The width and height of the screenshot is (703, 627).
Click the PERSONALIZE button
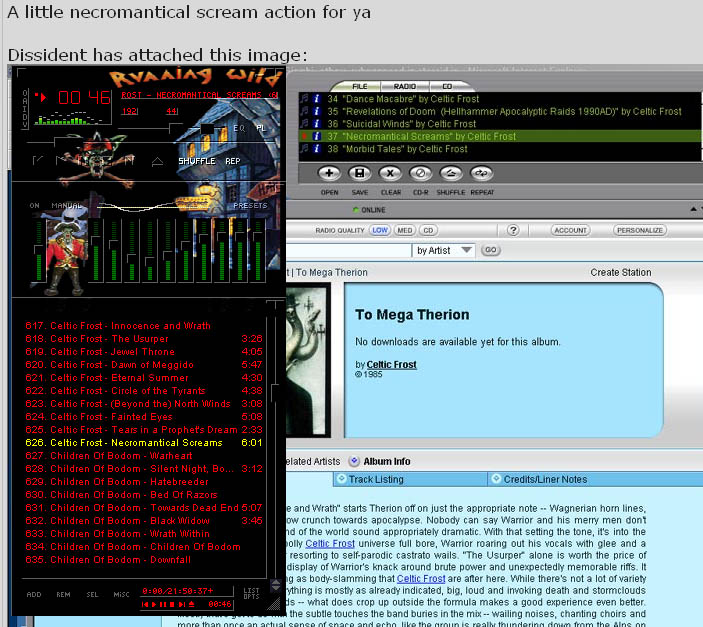(x=640, y=230)
